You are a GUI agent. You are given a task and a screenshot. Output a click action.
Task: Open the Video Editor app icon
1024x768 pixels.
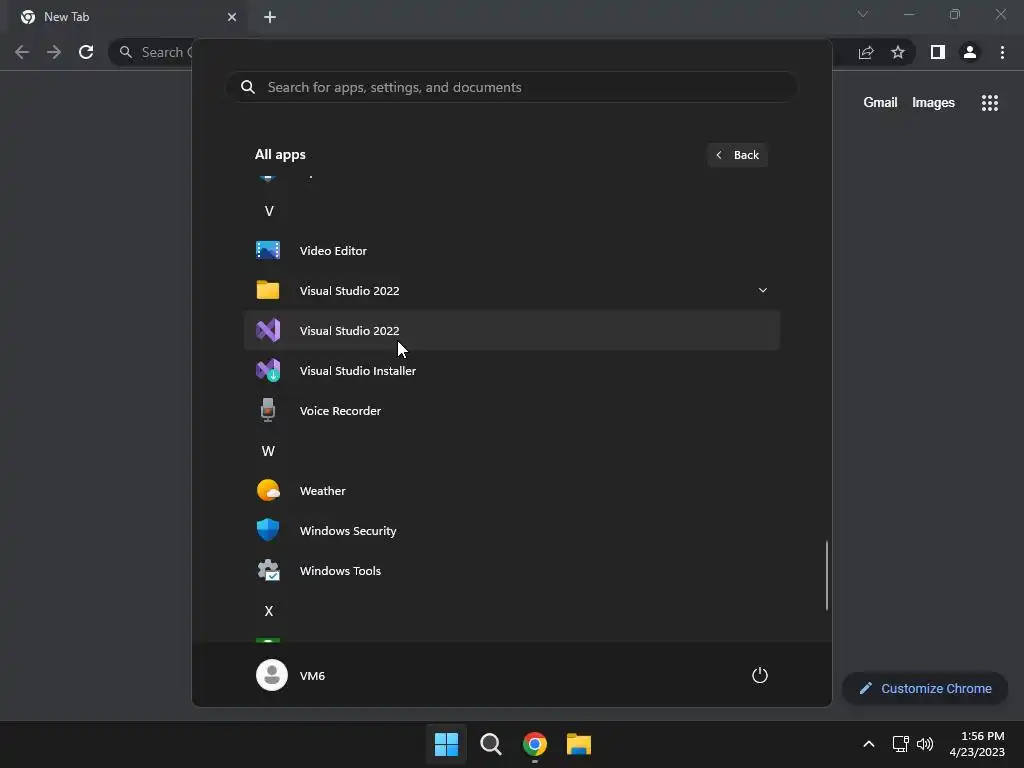(268, 251)
